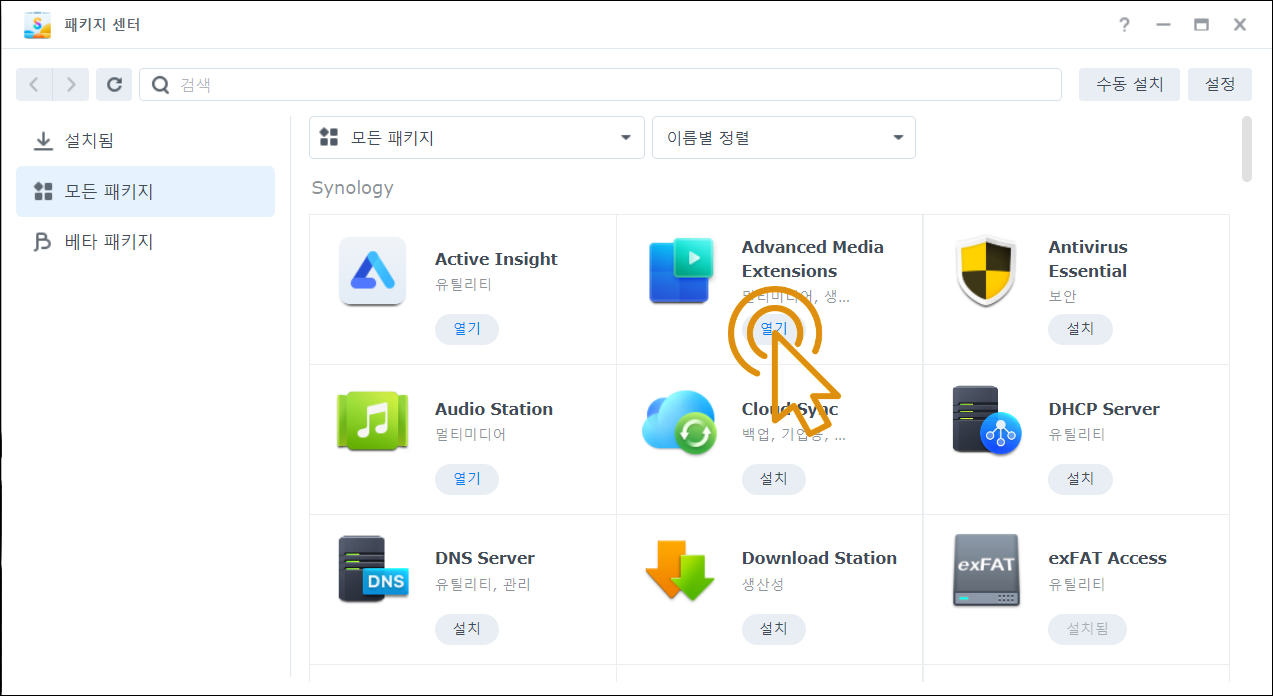Click the Download Station arrows icon

coord(680,570)
